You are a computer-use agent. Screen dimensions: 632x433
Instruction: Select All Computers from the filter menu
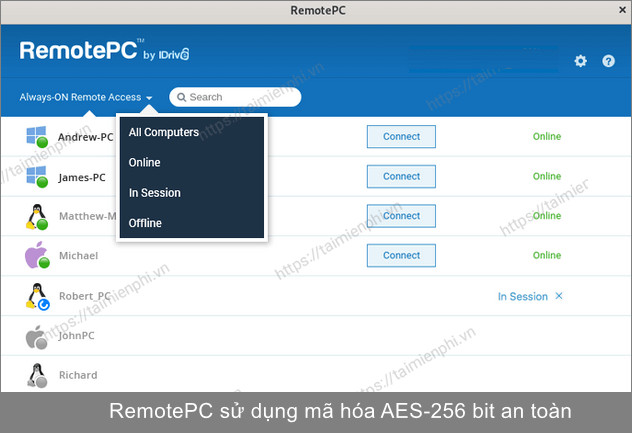[x=164, y=132]
